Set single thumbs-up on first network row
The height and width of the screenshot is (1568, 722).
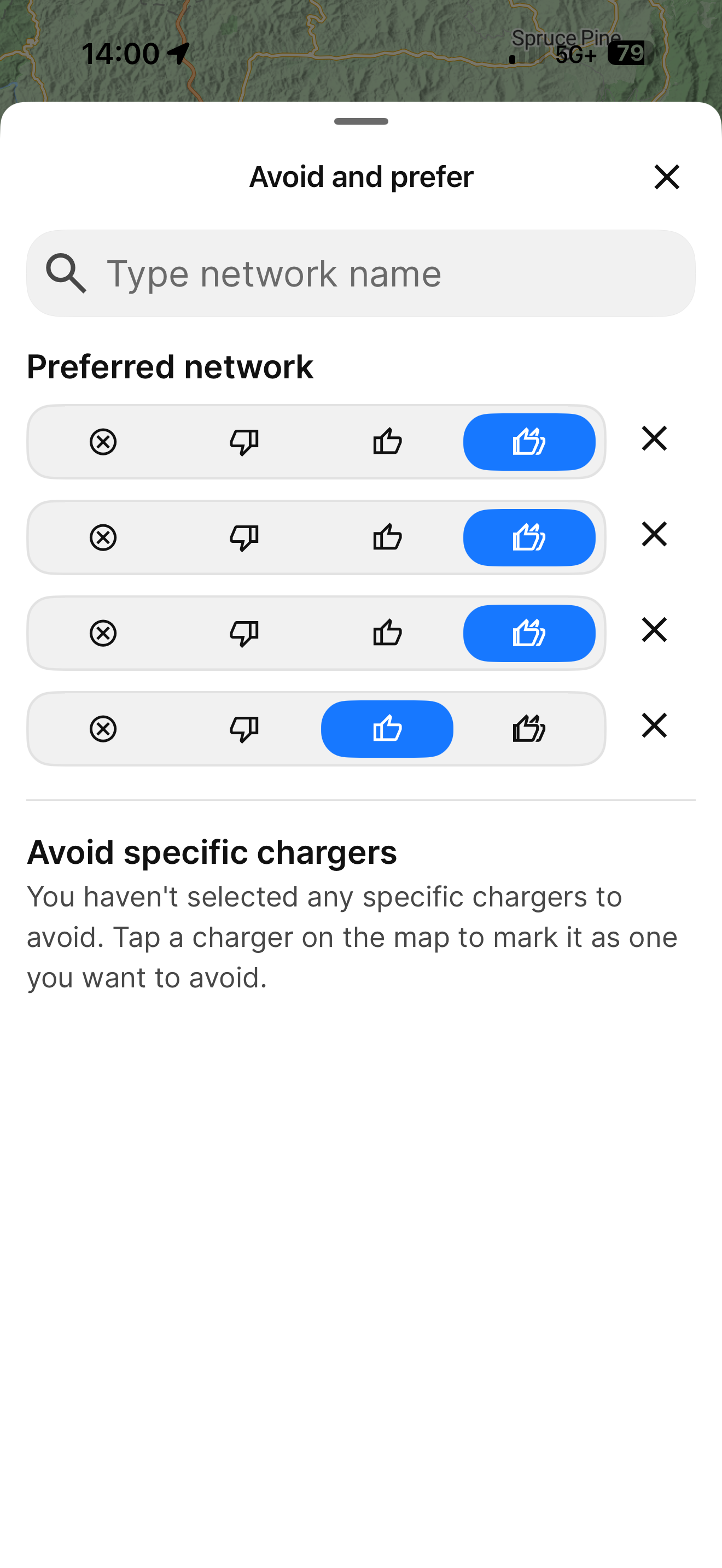tap(387, 442)
